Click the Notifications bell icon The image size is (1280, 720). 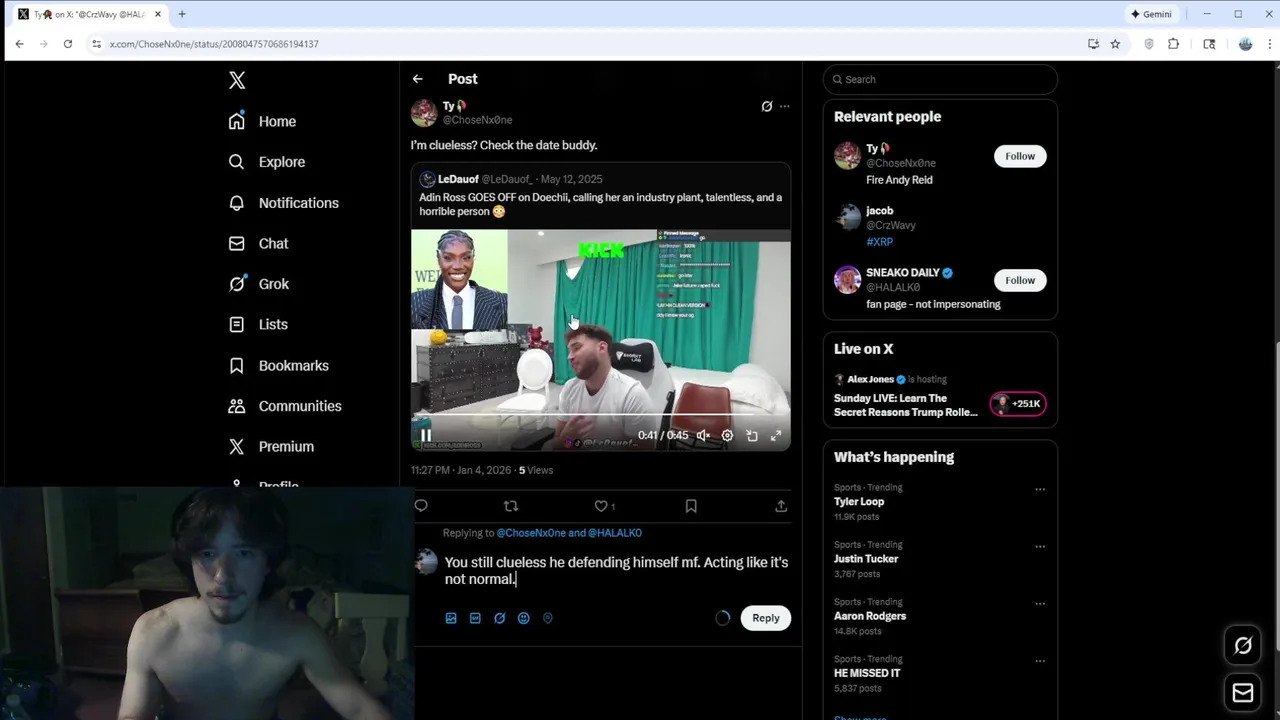pyautogui.click(x=236, y=203)
